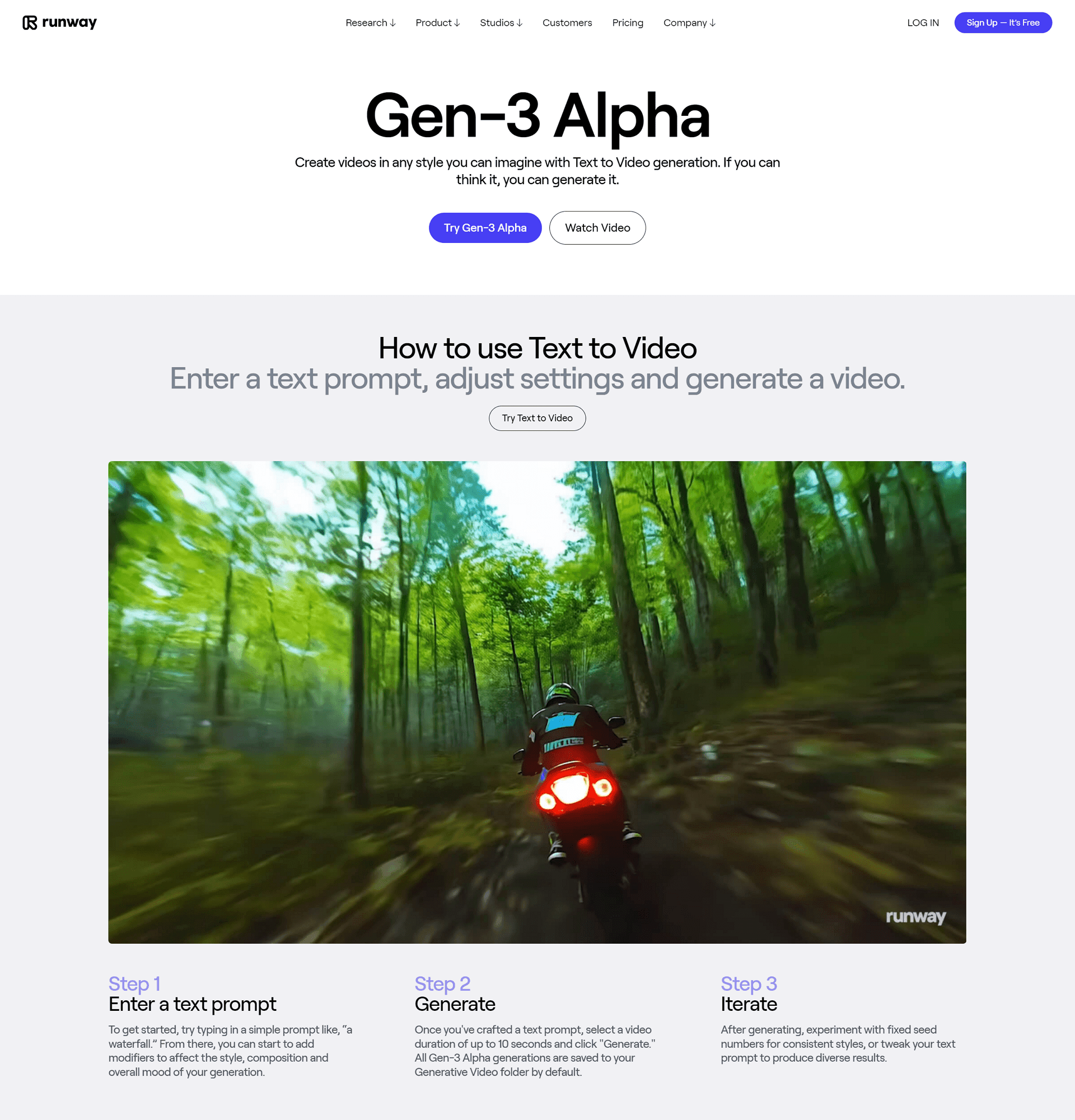Screen dimensions: 1075x1120
Task: Expand the Company navigation dropdown
Action: pyautogui.click(x=689, y=22)
